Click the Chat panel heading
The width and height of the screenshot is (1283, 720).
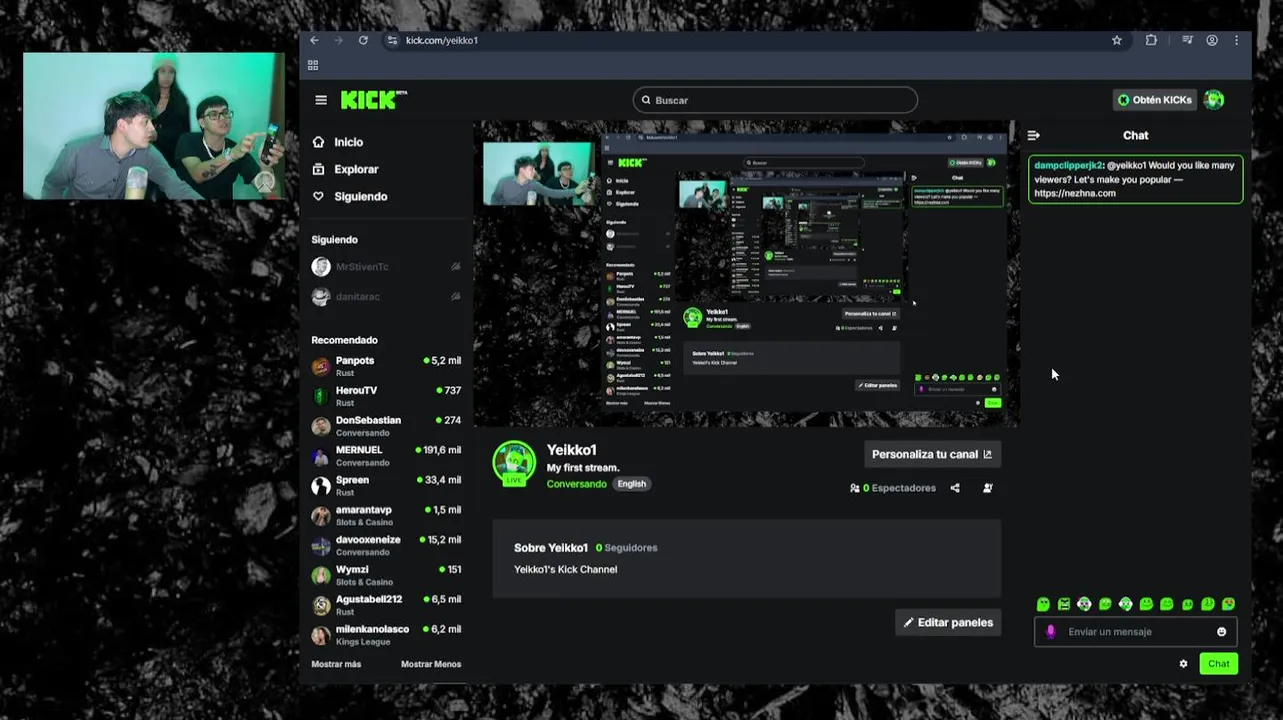click(x=1136, y=135)
